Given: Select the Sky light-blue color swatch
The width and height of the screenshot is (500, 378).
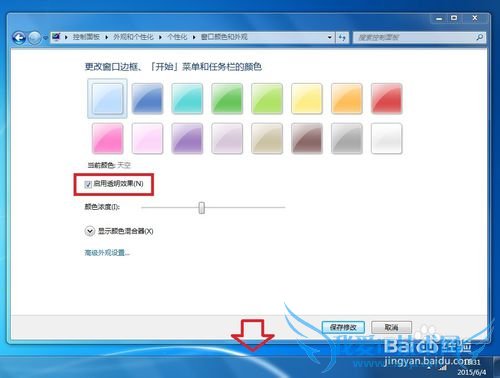Looking at the screenshot, I should pos(107,99).
